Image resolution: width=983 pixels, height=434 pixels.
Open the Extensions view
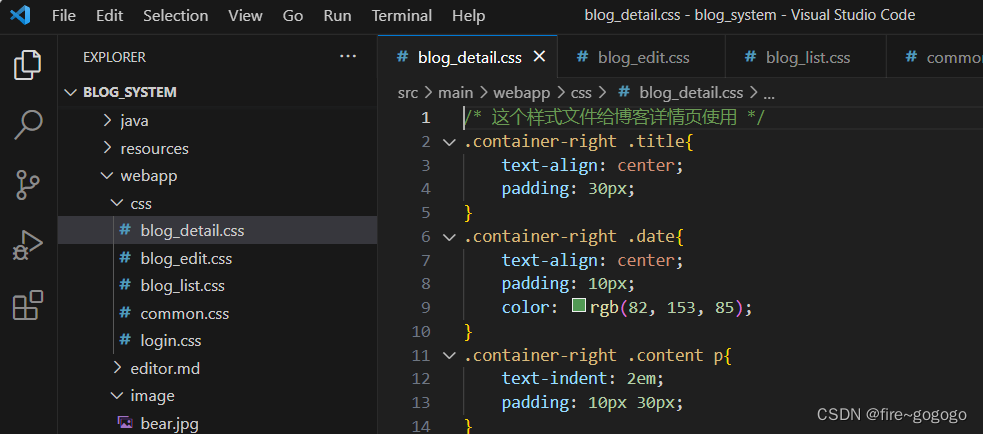[28, 305]
